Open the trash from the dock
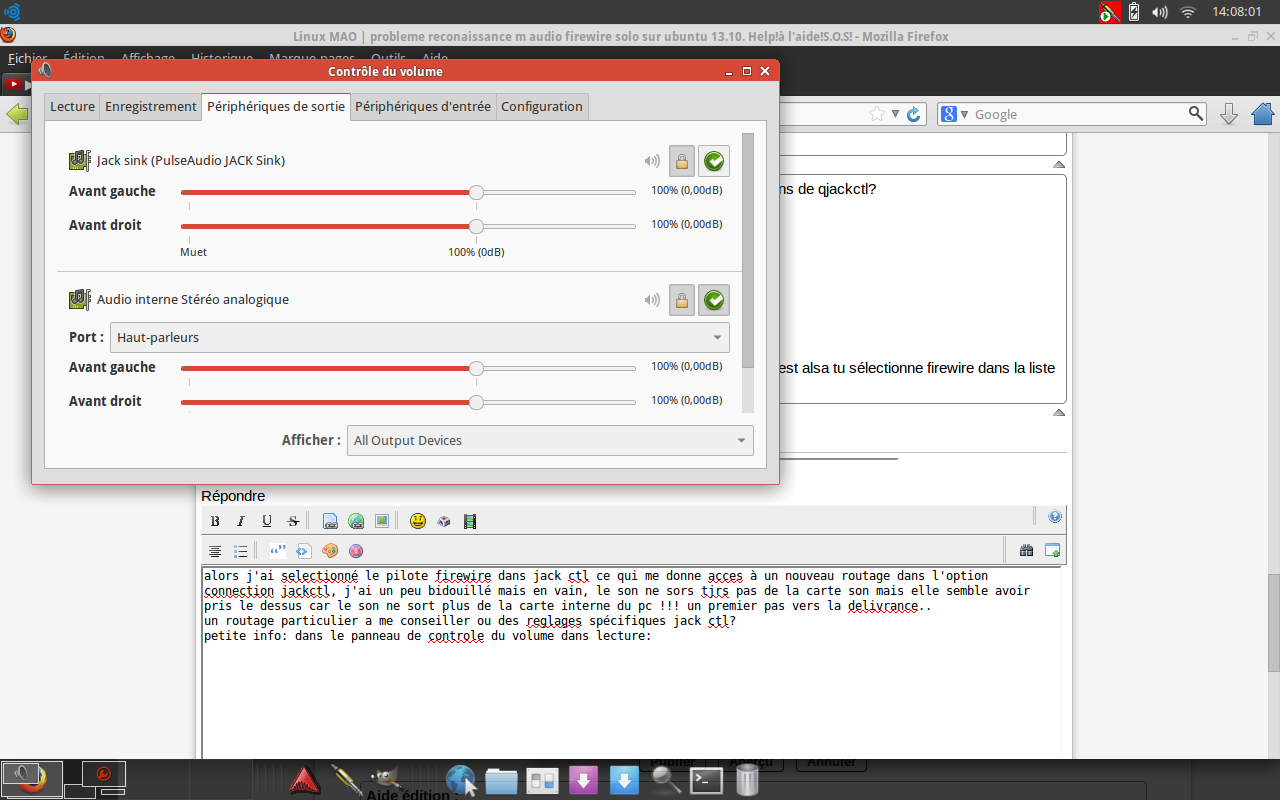 (747, 779)
